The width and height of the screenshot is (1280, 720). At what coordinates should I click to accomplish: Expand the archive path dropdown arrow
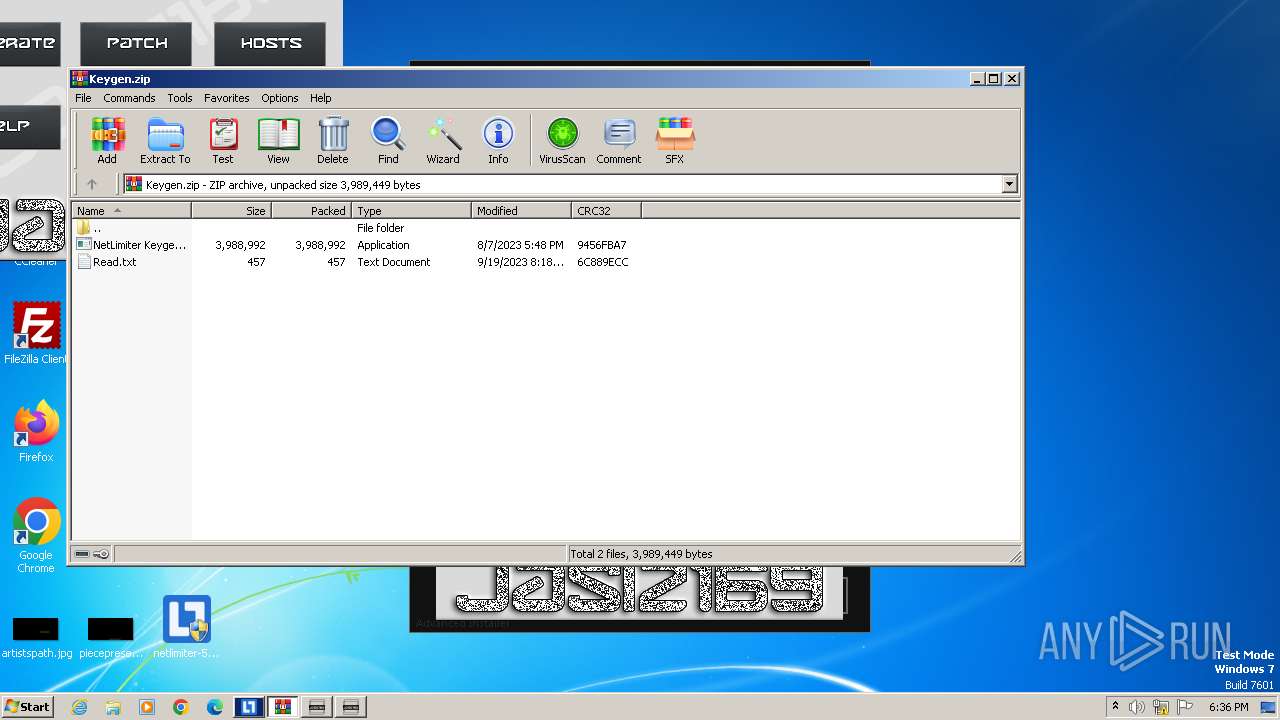pyautogui.click(x=1009, y=184)
